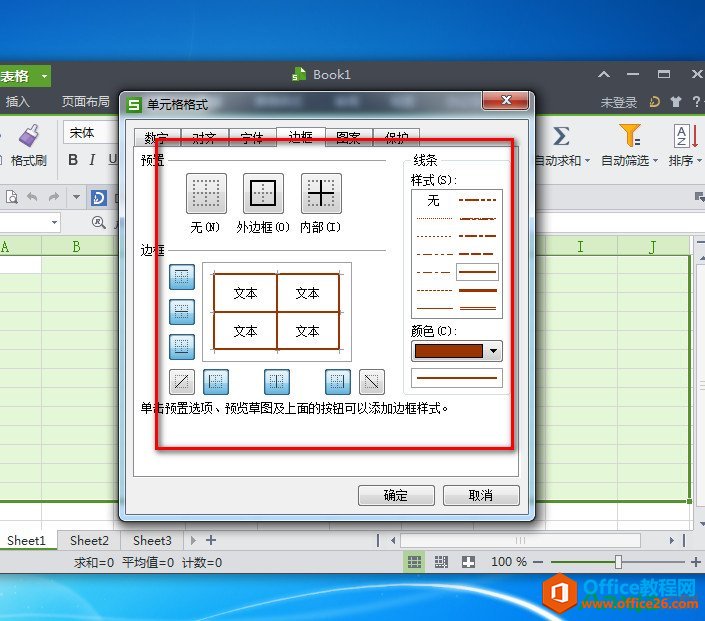Image resolution: width=705 pixels, height=621 pixels.
Task: Toggle the horizontal middle border button
Action: [182, 311]
